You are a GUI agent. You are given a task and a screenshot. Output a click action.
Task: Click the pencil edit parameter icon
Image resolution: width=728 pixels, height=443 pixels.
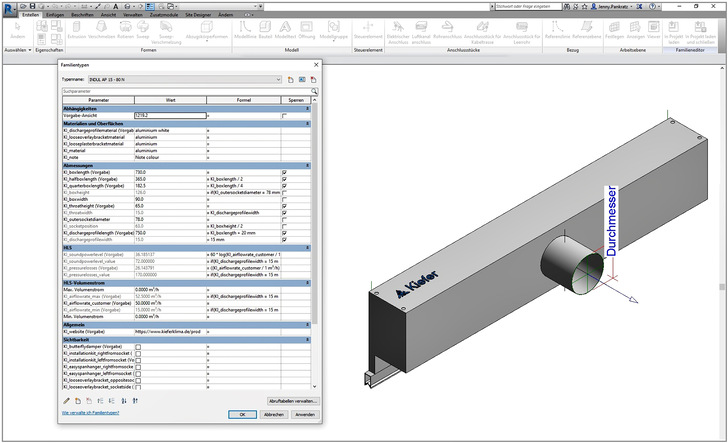tap(66, 400)
